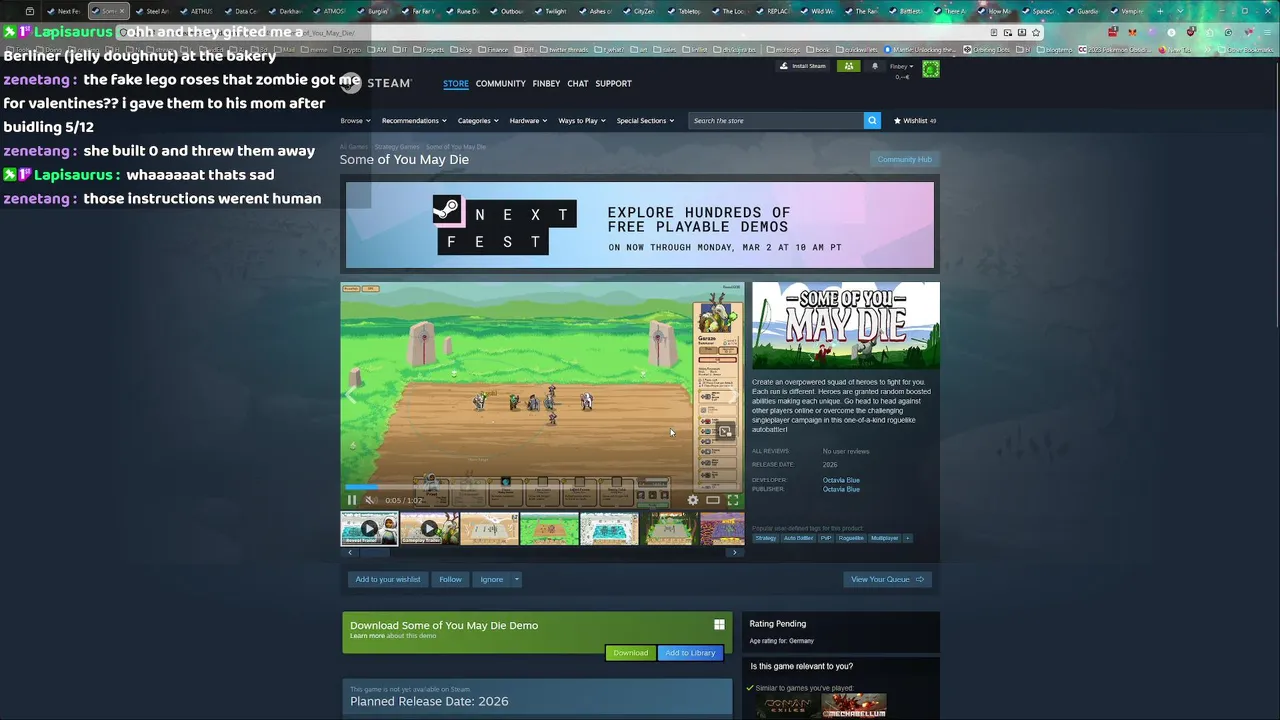
Task: Click the Follow button
Action: [450, 579]
